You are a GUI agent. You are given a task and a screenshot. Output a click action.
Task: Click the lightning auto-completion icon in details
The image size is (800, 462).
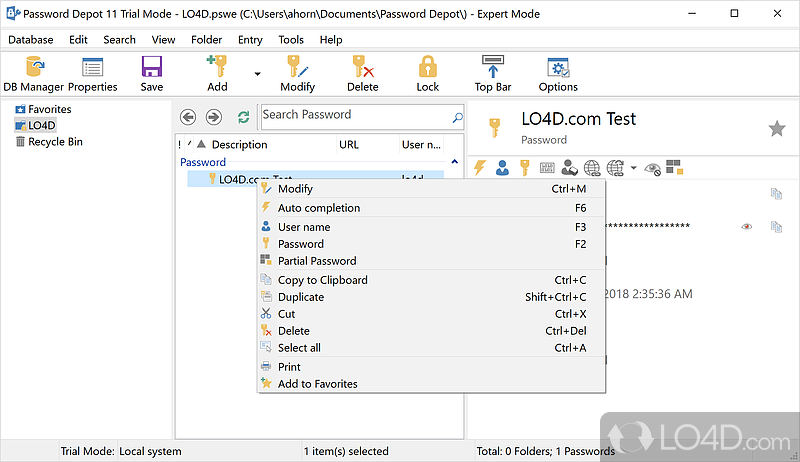[x=480, y=167]
